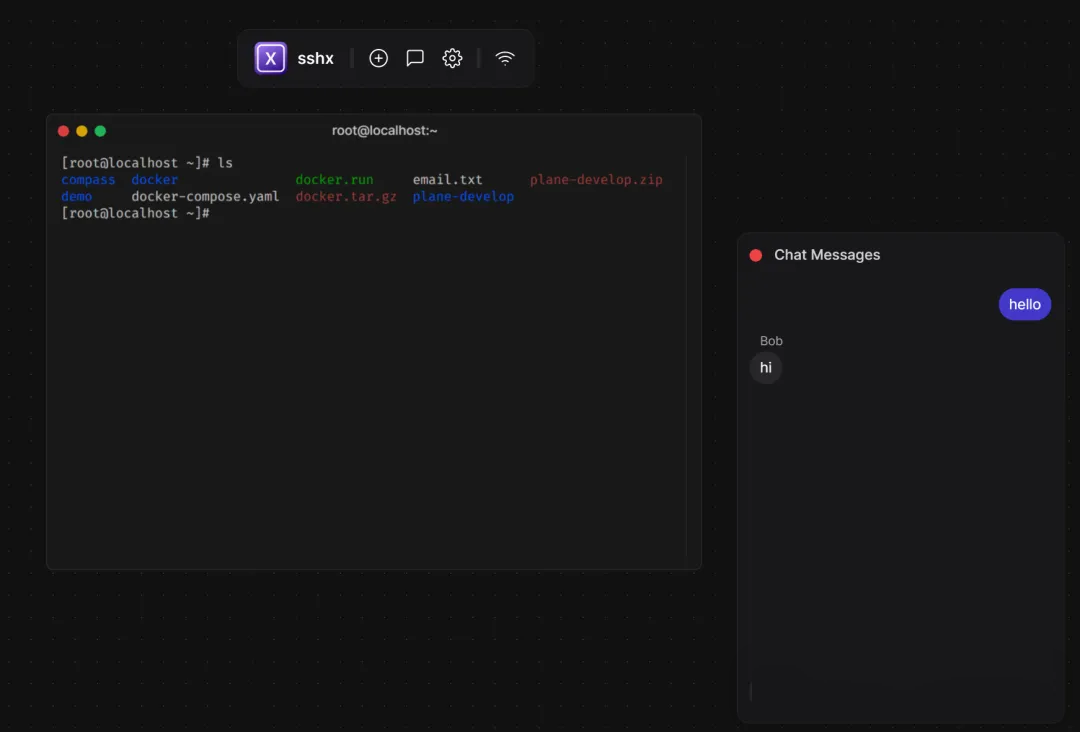Screen dimensions: 1080x732
Task: Click the "Bob" sender name label
Action: point(771,341)
